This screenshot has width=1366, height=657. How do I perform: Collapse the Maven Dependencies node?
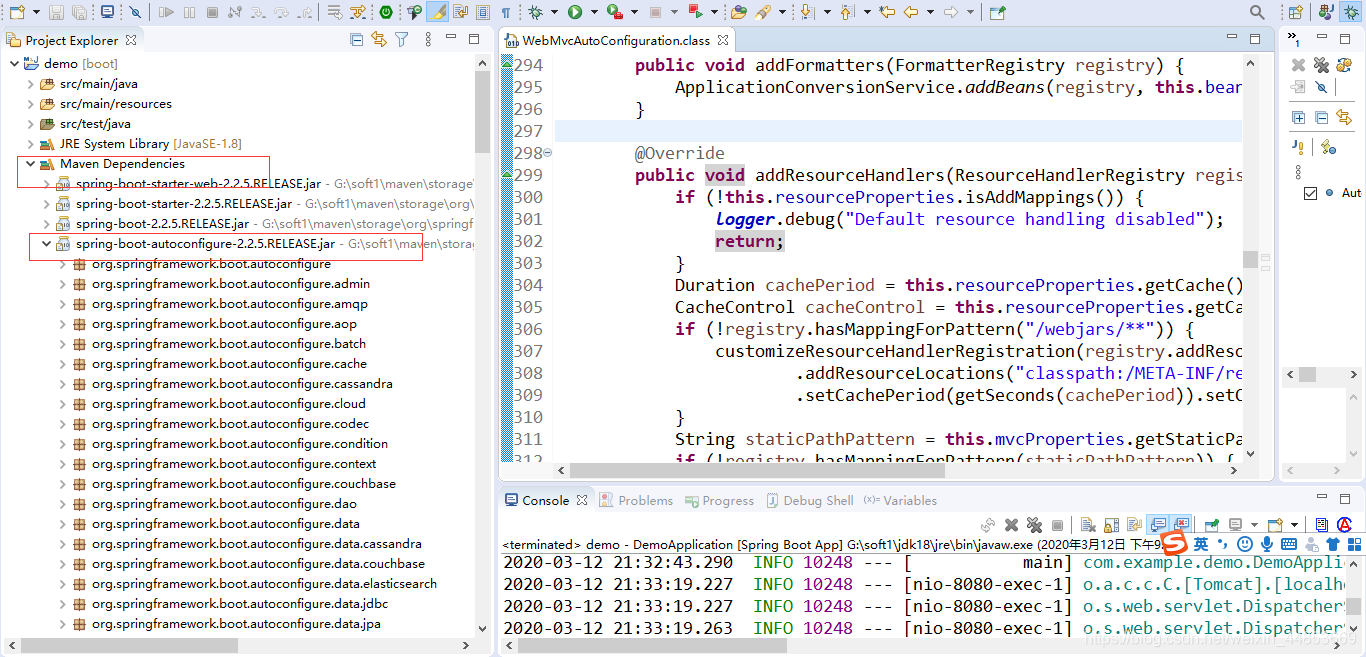click(x=31, y=163)
